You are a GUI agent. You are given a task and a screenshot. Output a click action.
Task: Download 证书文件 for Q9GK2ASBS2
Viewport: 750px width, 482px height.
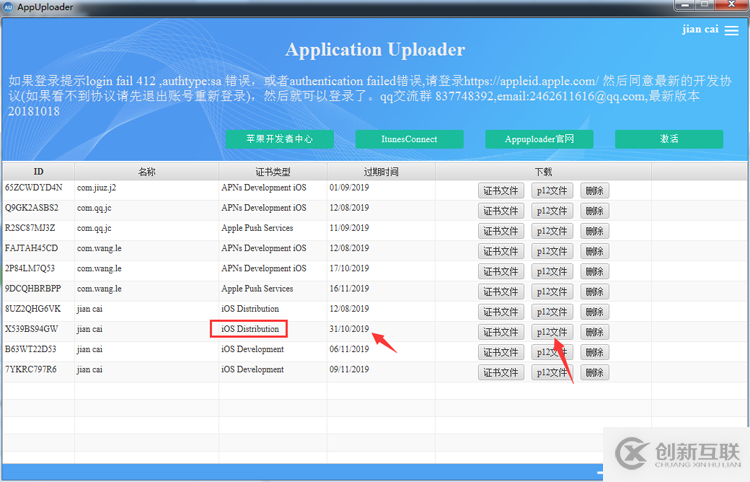(x=501, y=211)
